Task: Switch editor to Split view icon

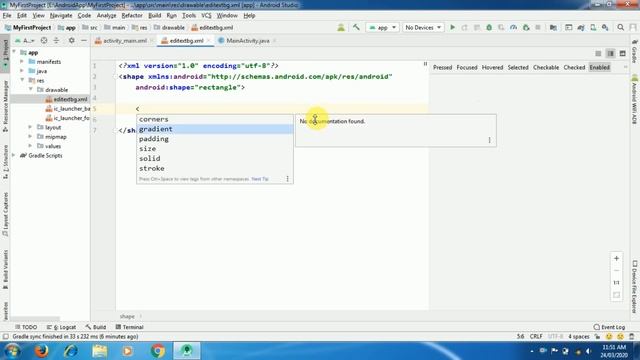Action: [x=610, y=53]
